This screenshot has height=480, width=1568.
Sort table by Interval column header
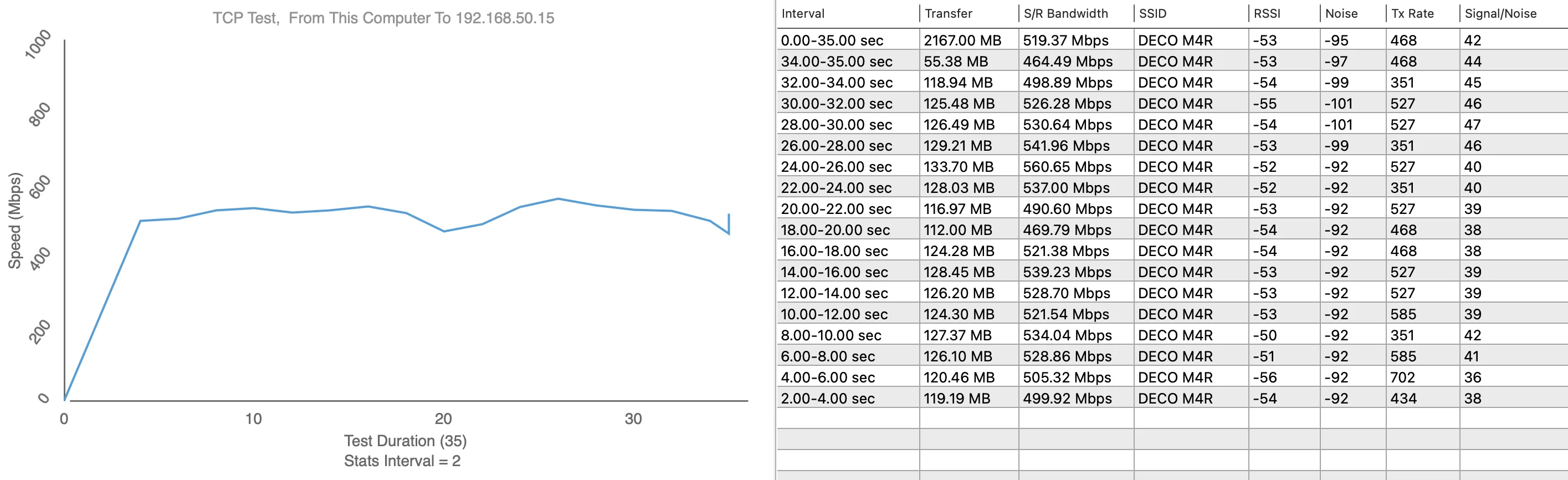[x=802, y=13]
